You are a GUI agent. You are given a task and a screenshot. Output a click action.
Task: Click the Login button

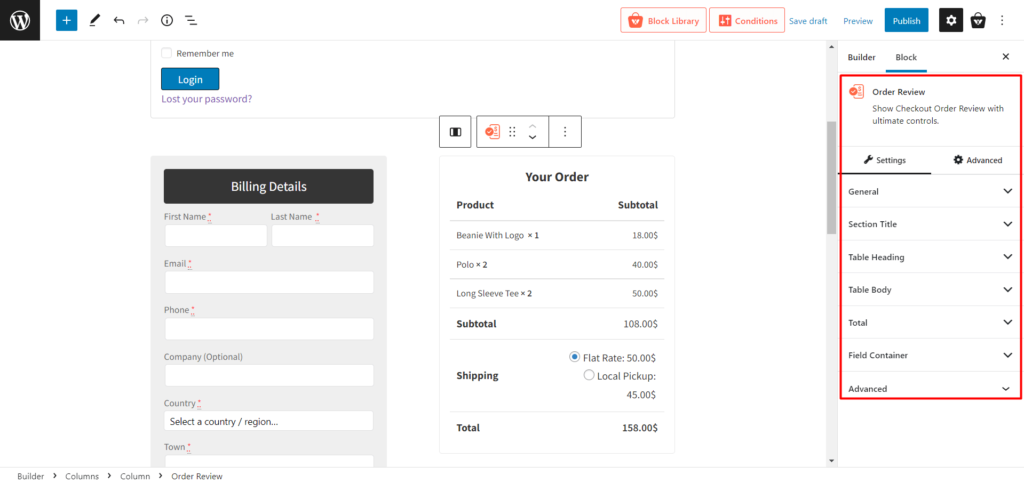[190, 79]
